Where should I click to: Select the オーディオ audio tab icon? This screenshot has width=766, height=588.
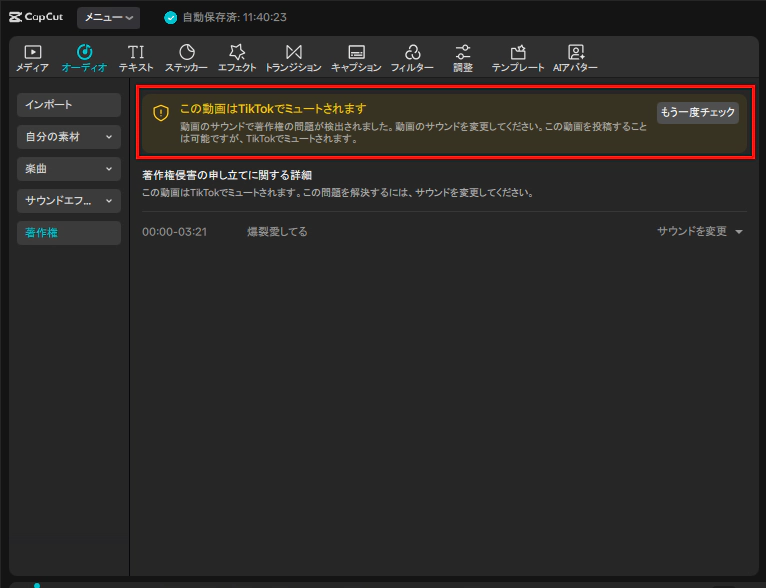coord(85,51)
